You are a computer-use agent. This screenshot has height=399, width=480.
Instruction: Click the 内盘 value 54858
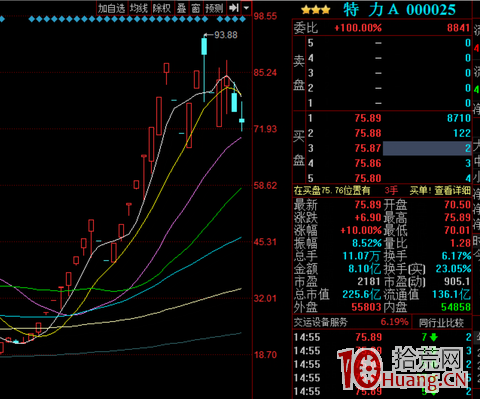[456, 307]
